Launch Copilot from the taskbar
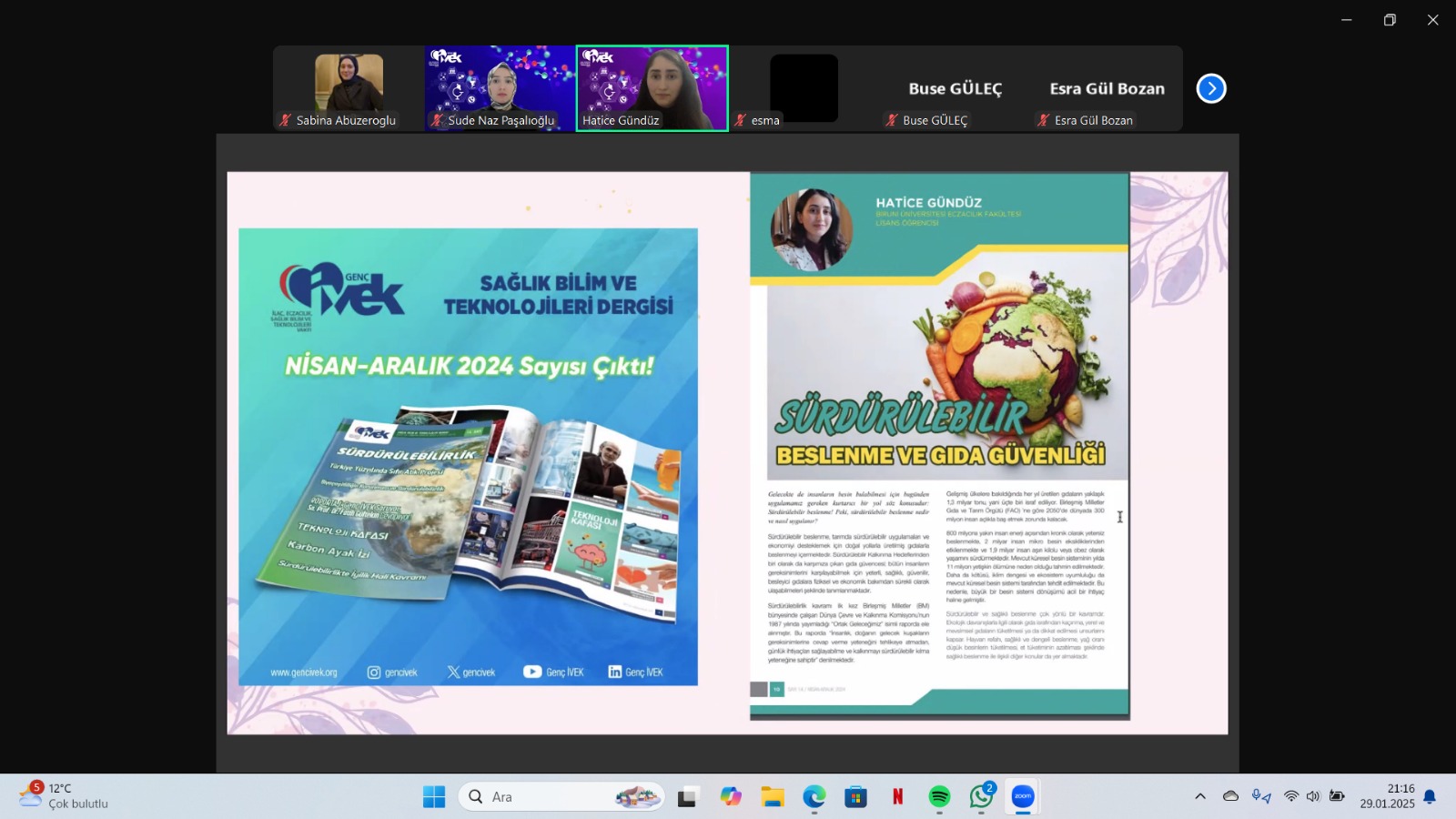The height and width of the screenshot is (819, 1456). tap(731, 797)
